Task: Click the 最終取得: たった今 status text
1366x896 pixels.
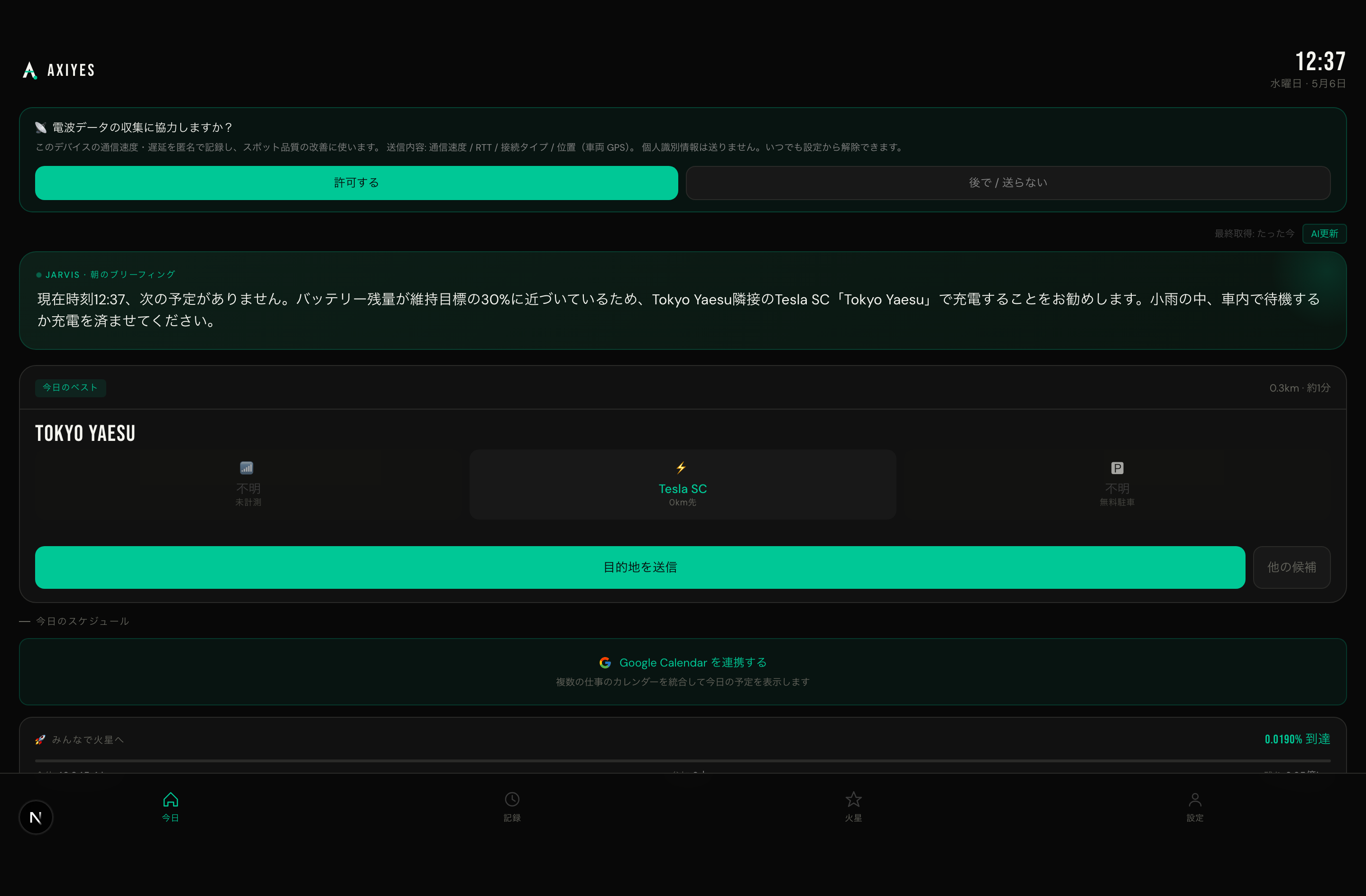Action: tap(1254, 233)
